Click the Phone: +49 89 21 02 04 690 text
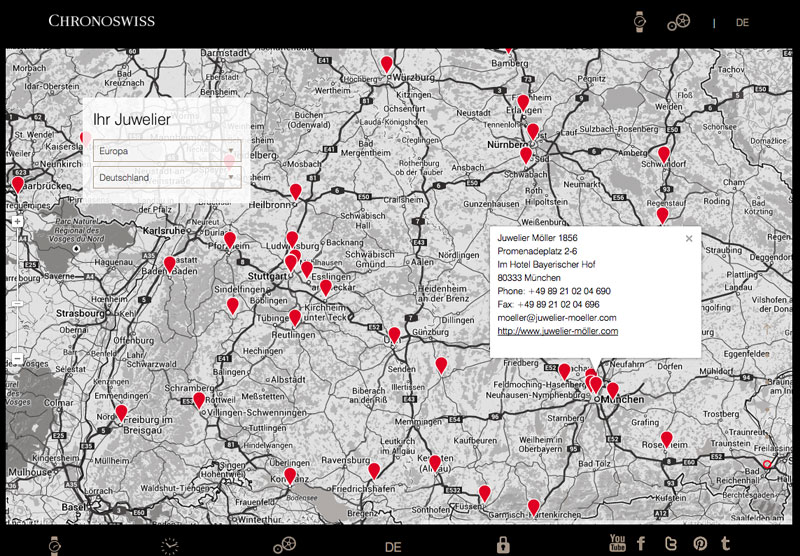800x556 pixels. point(554,291)
